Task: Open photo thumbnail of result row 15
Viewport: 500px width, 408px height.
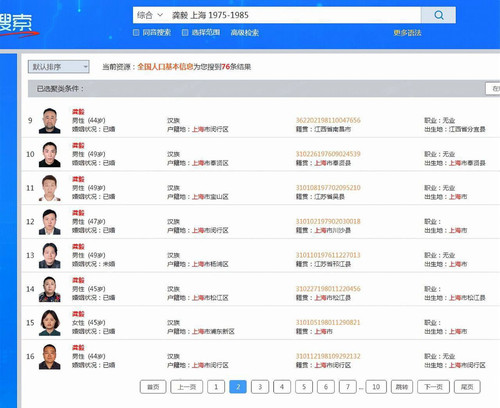Action: (50, 323)
